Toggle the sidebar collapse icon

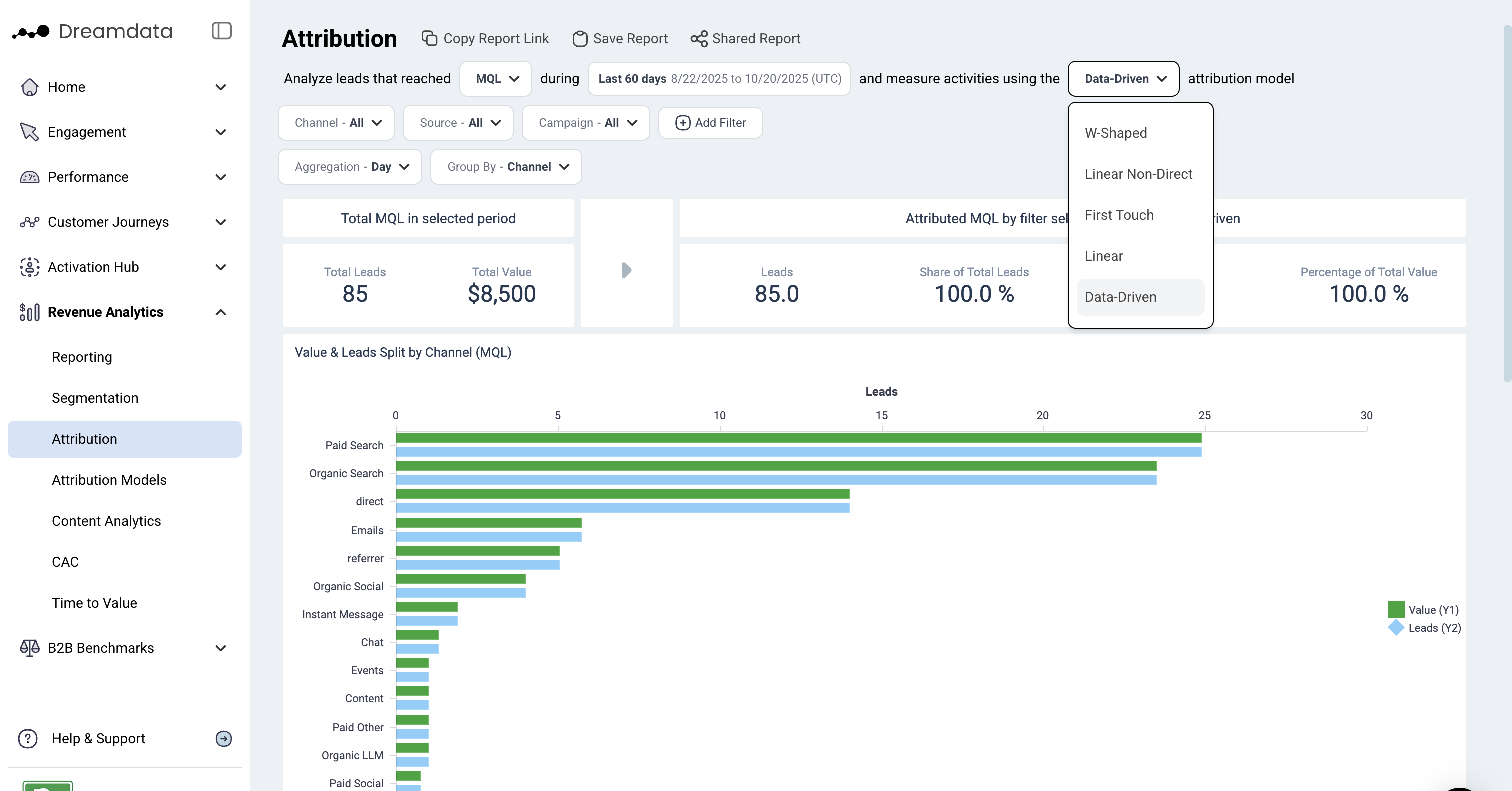pyautogui.click(x=221, y=31)
